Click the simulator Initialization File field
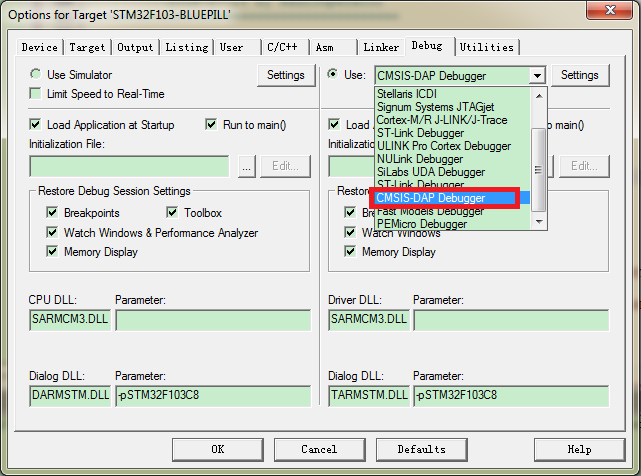 (129, 166)
